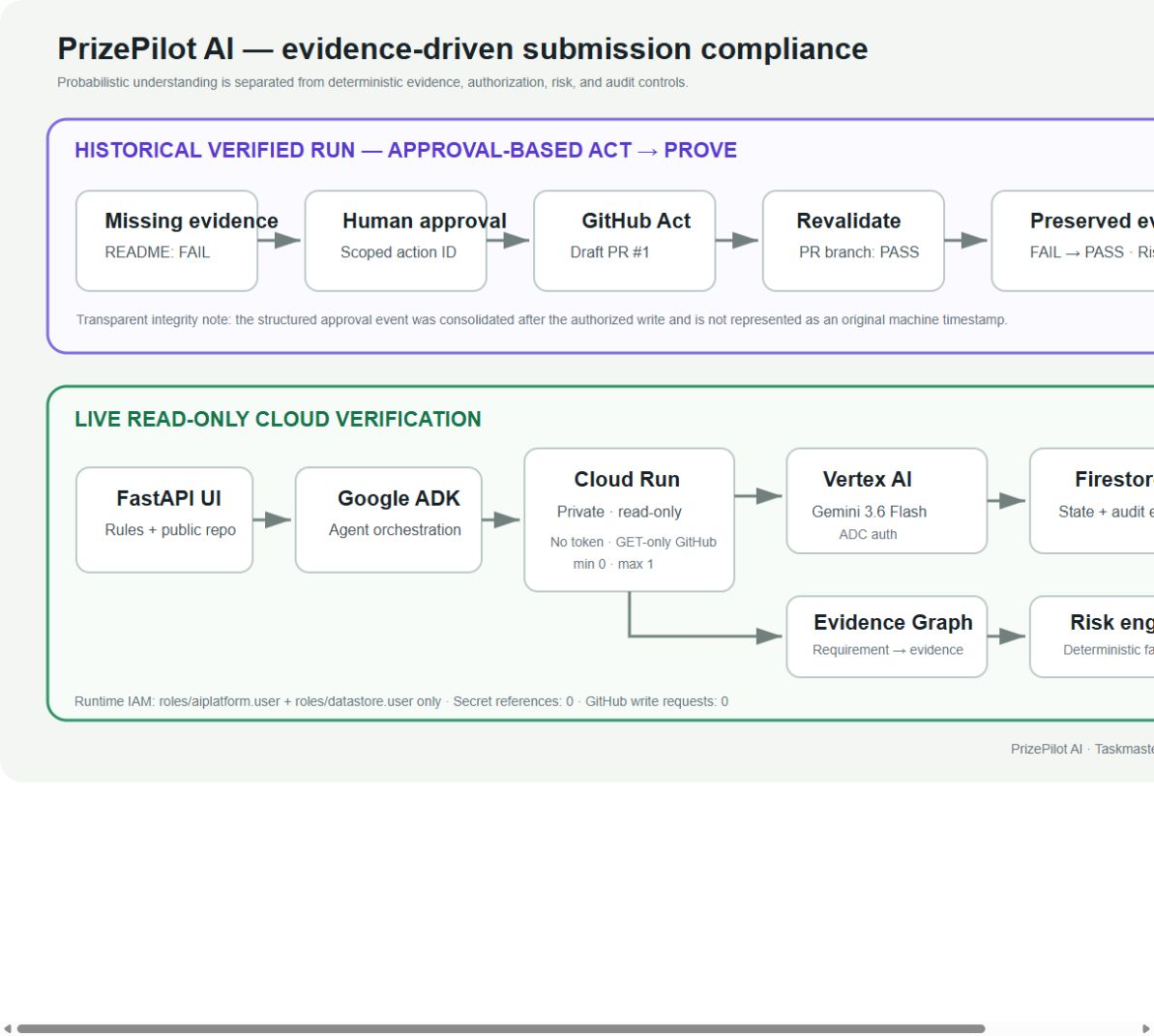
Task: Click the arrow from FastAPI UI to Google ADK
Action: coord(273,519)
